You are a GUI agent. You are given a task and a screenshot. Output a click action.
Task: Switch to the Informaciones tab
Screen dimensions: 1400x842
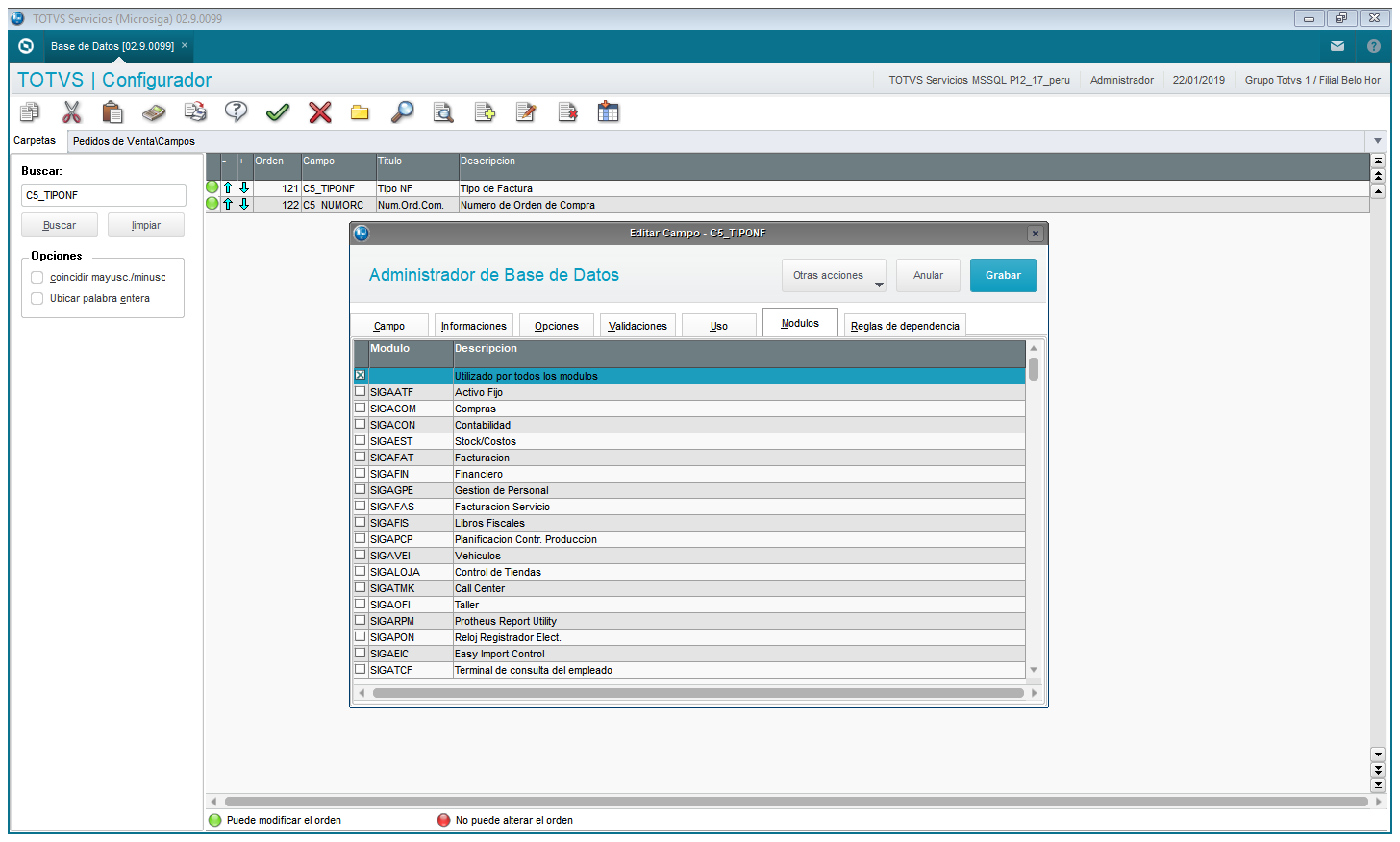pos(474,326)
